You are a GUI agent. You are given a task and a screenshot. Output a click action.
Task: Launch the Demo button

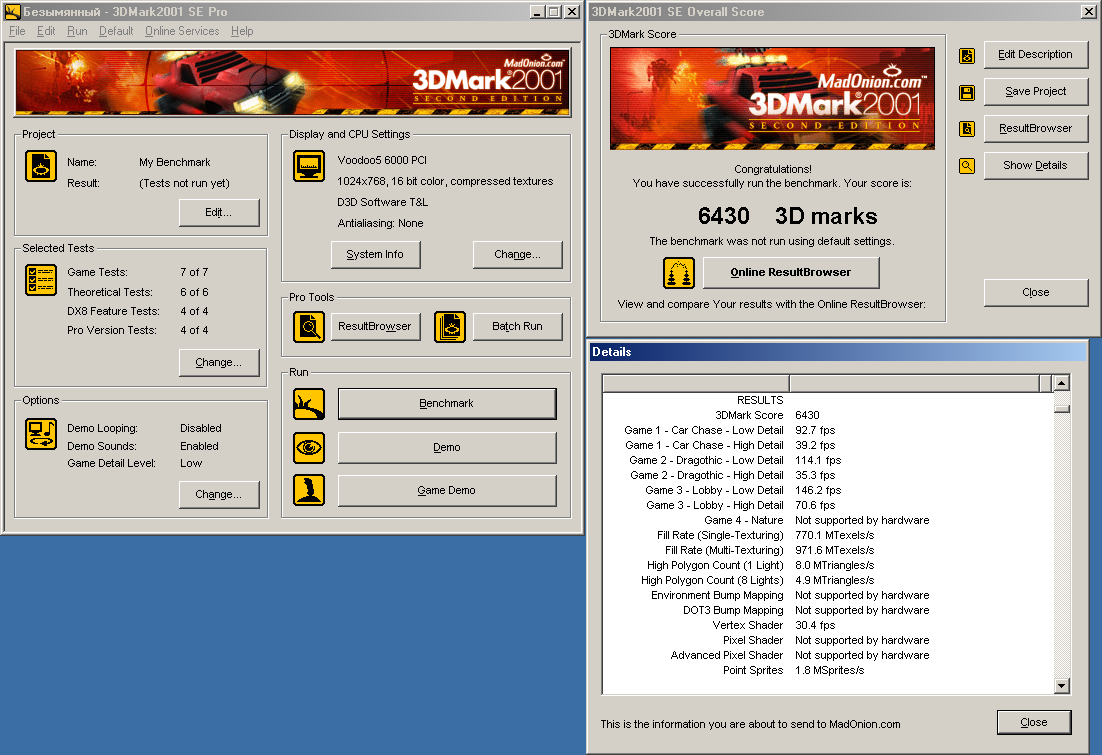[x=447, y=448]
